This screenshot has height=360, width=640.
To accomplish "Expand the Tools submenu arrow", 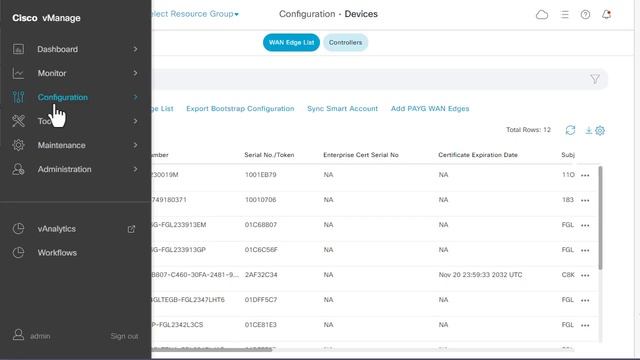I will pyautogui.click(x=135, y=121).
